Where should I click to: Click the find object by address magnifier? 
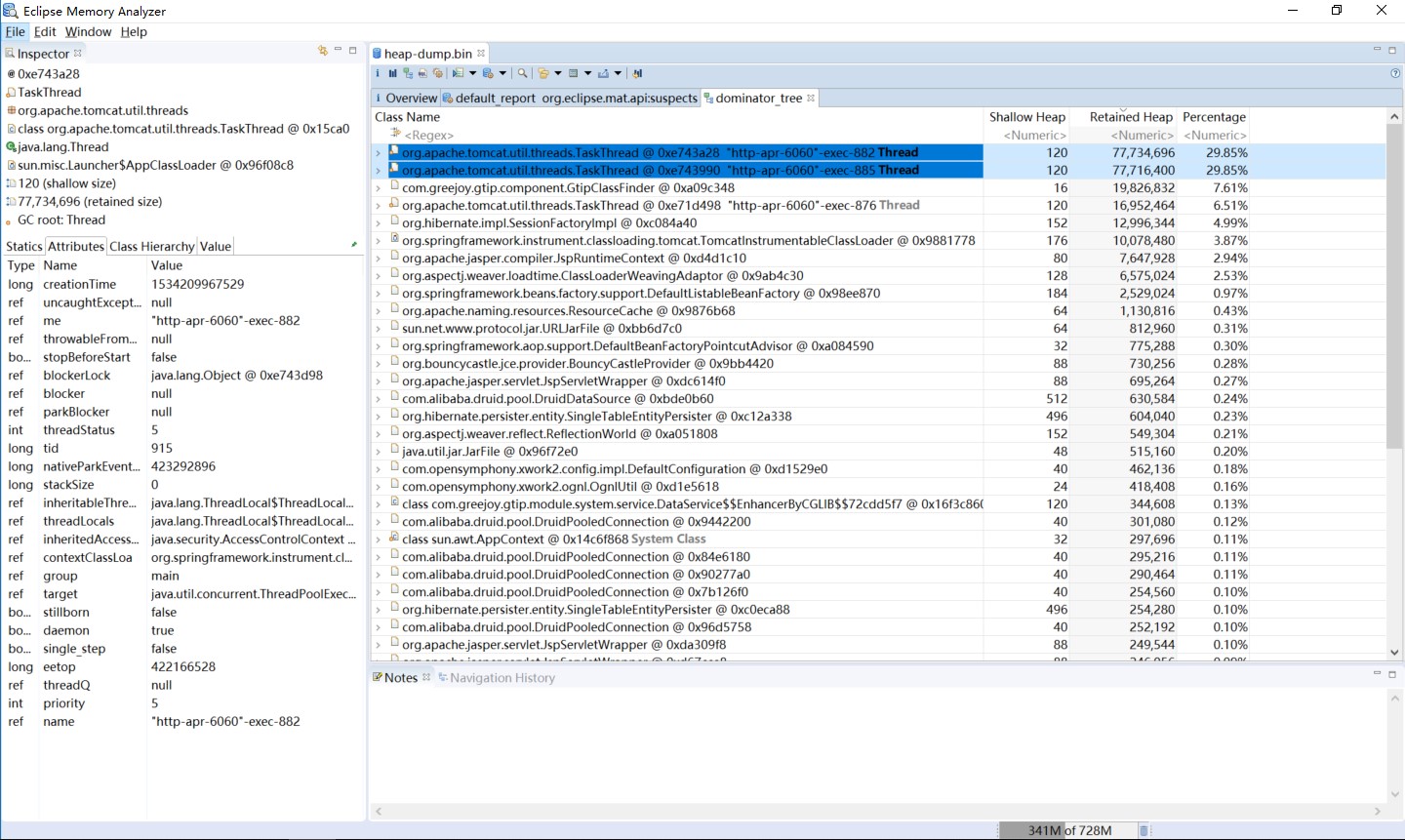[523, 73]
